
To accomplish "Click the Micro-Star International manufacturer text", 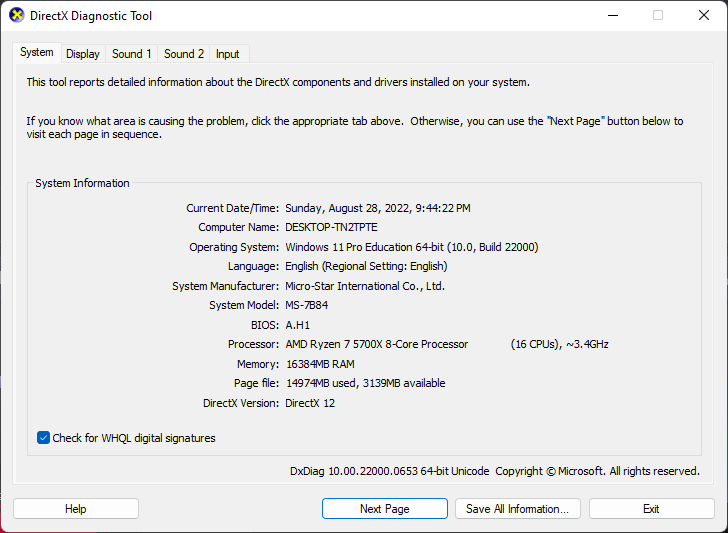I will pyautogui.click(x=364, y=286).
